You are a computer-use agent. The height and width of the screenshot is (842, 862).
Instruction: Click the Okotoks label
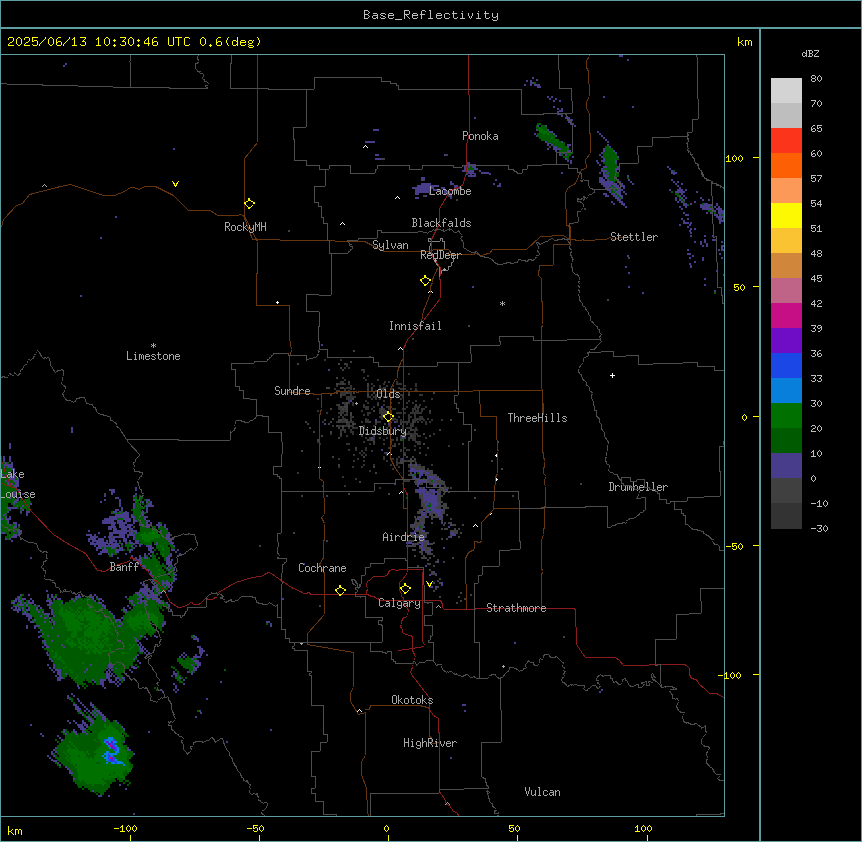412,700
